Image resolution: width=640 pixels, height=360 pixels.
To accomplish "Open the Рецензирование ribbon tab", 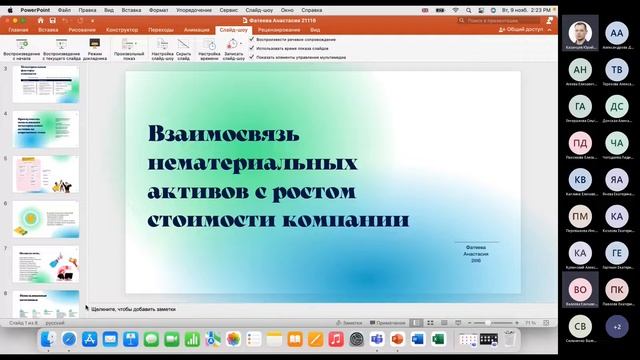I will click(x=279, y=30).
